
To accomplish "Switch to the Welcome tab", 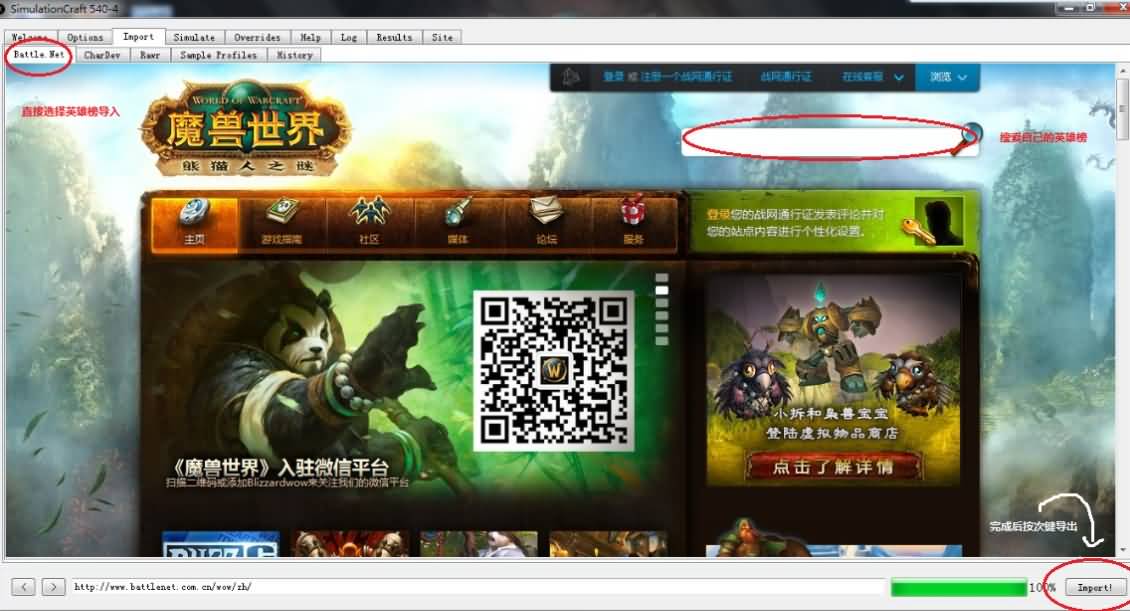I will (x=30, y=37).
